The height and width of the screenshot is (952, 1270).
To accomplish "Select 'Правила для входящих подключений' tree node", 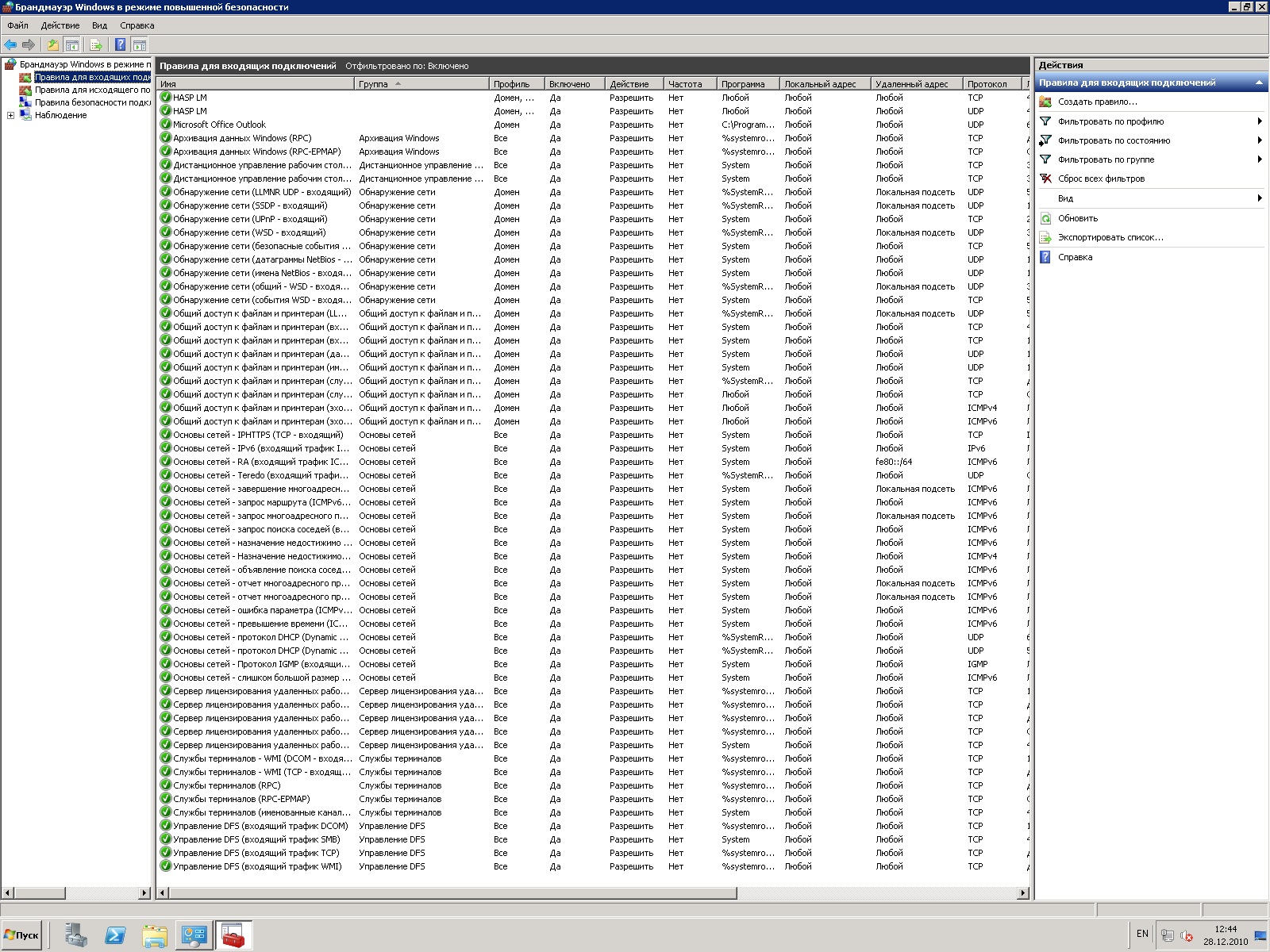I will [x=92, y=77].
